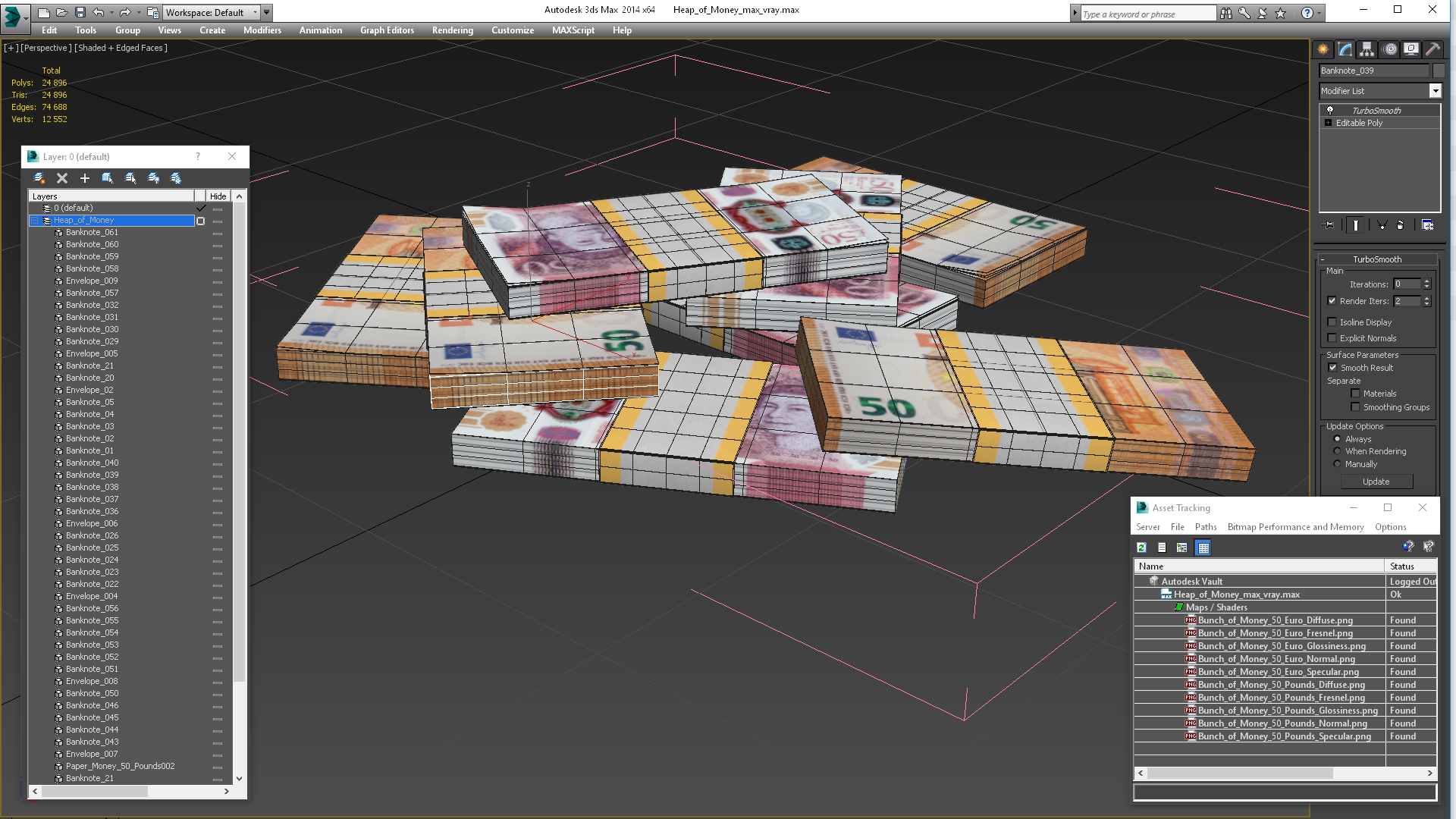Screen dimensions: 1456x819
Task: Click the Pin Stack icon
Action: [x=1329, y=225]
